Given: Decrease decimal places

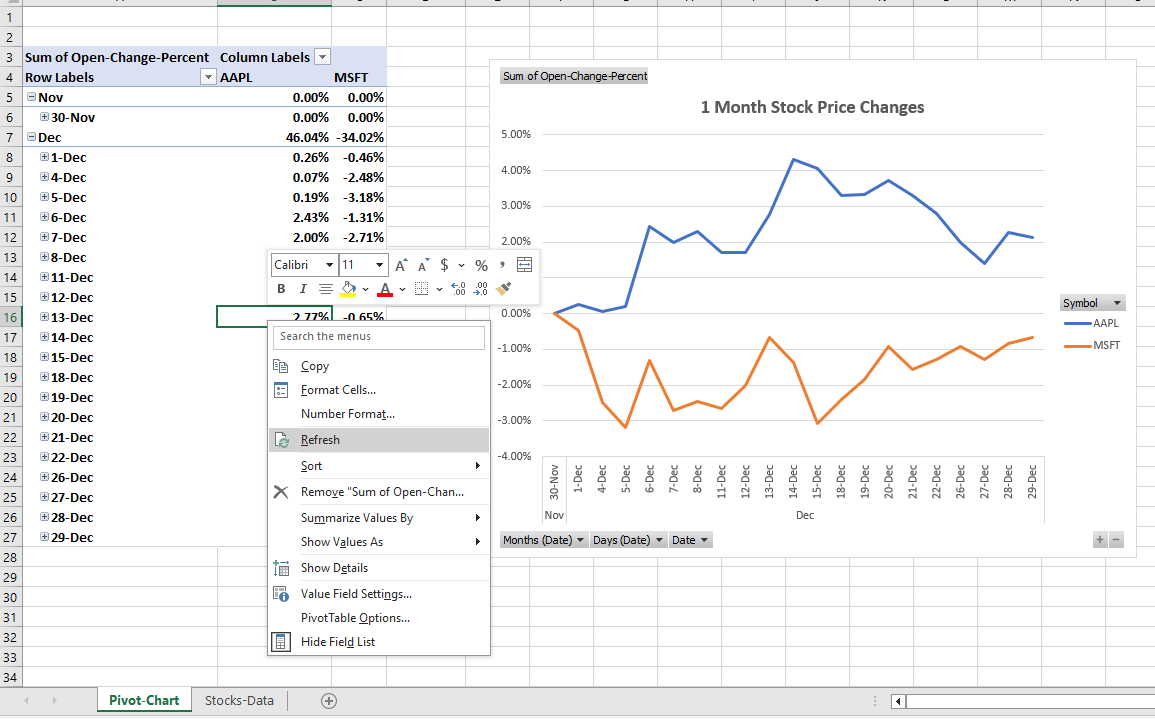Looking at the screenshot, I should pyautogui.click(x=481, y=289).
